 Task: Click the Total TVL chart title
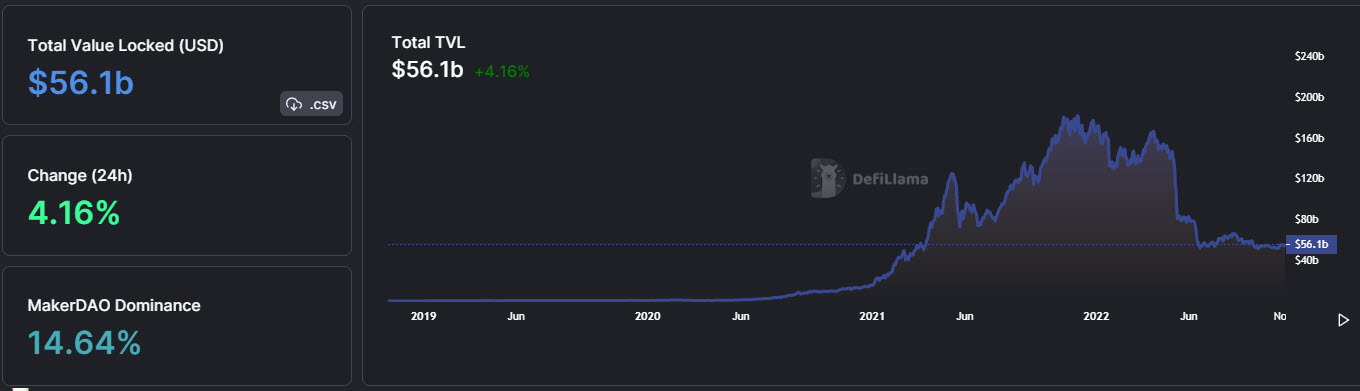coord(428,43)
